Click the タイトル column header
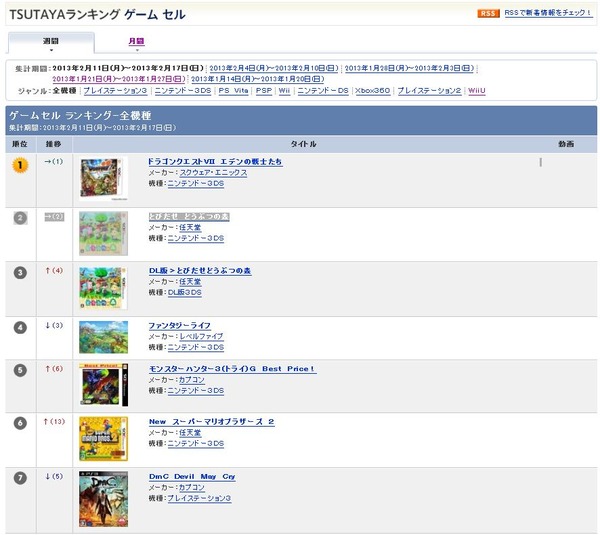 coord(303,144)
